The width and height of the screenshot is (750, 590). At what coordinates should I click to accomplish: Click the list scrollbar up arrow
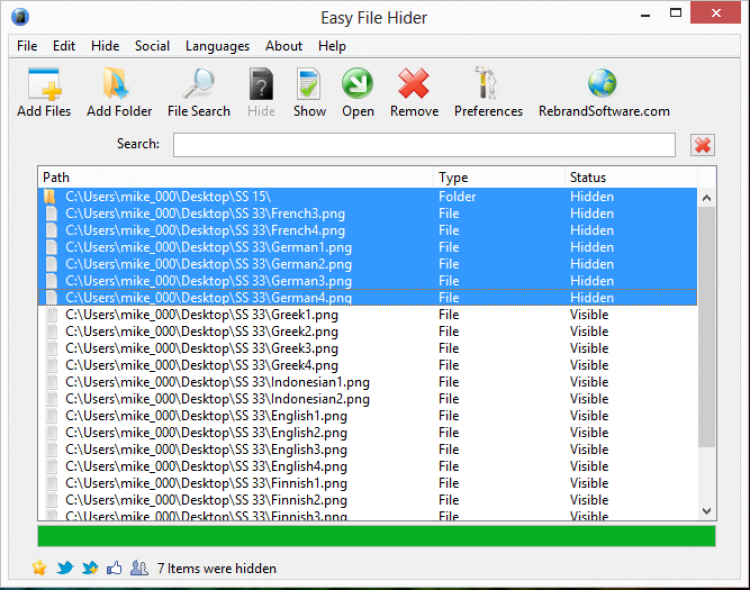click(706, 198)
